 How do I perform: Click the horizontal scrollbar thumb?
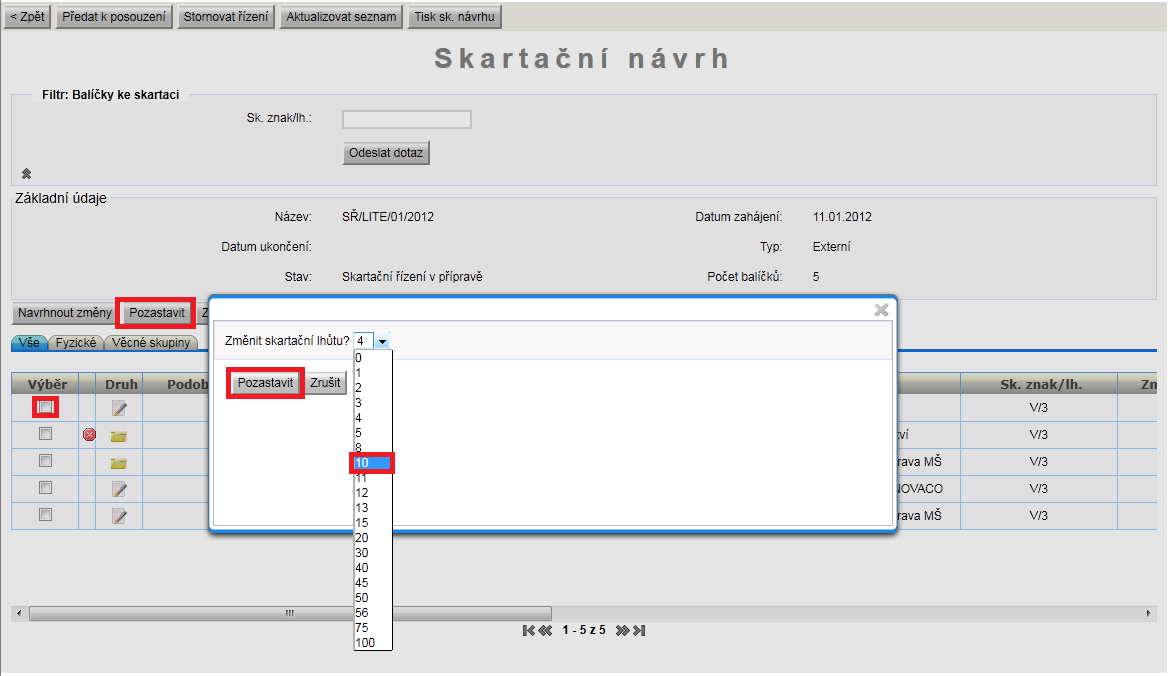click(x=290, y=613)
